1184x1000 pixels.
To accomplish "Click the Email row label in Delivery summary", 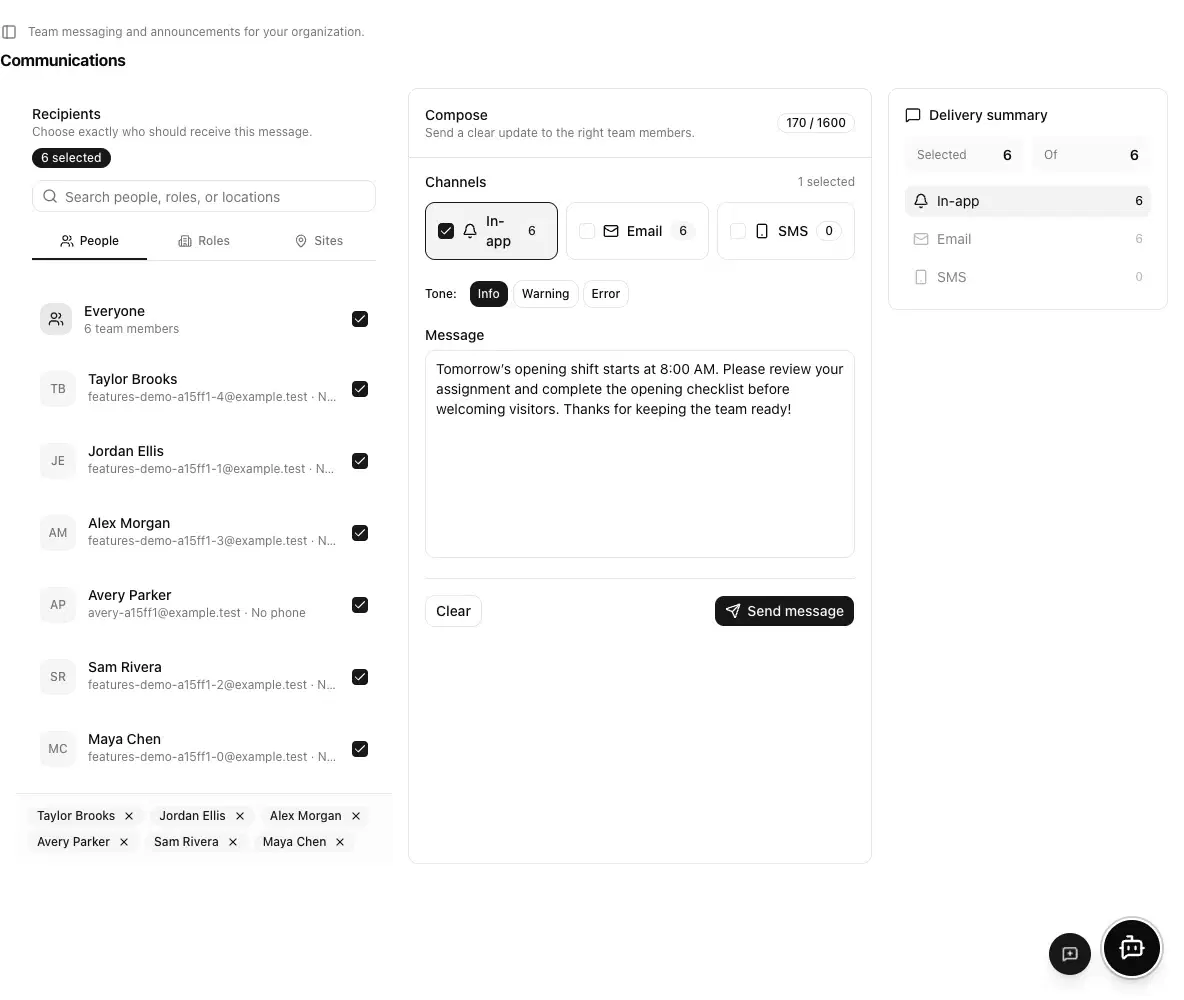I will [x=954, y=239].
